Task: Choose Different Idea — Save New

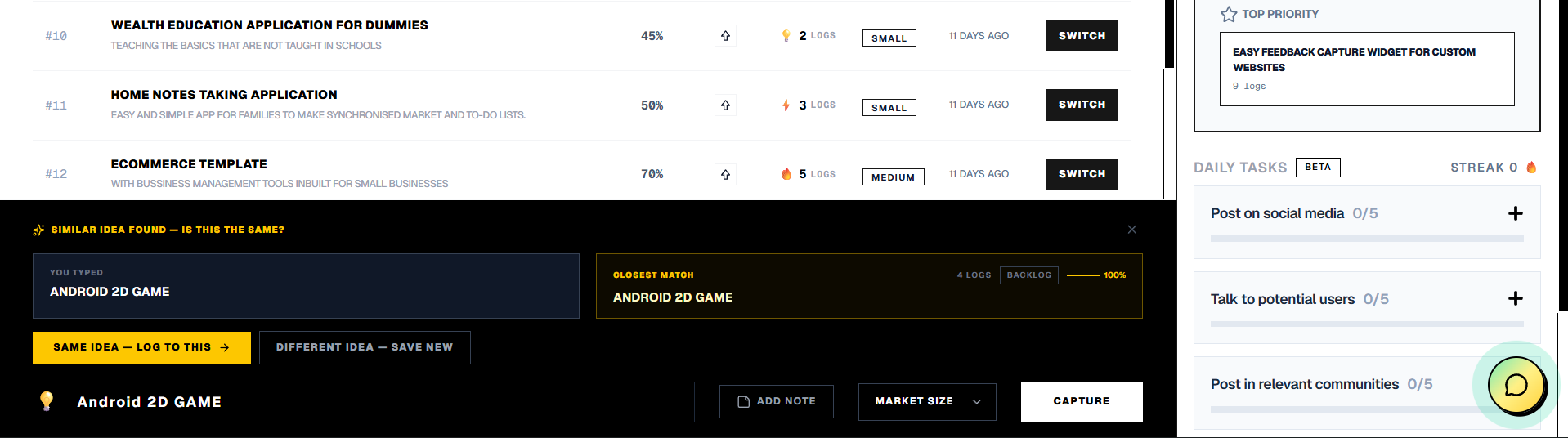Action: coord(365,347)
